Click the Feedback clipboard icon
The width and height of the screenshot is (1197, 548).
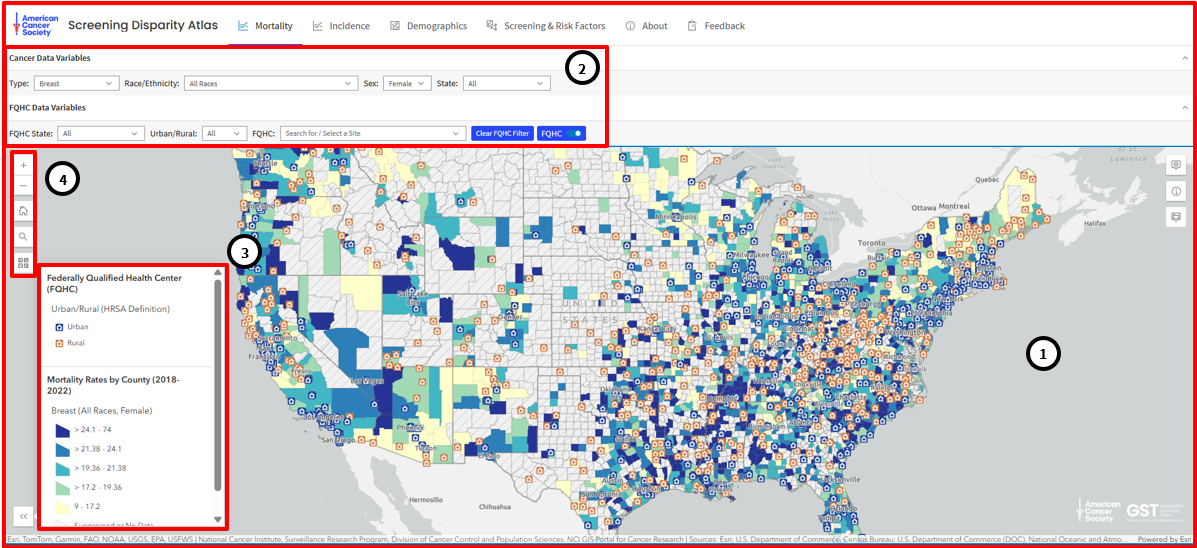pyautogui.click(x=692, y=26)
